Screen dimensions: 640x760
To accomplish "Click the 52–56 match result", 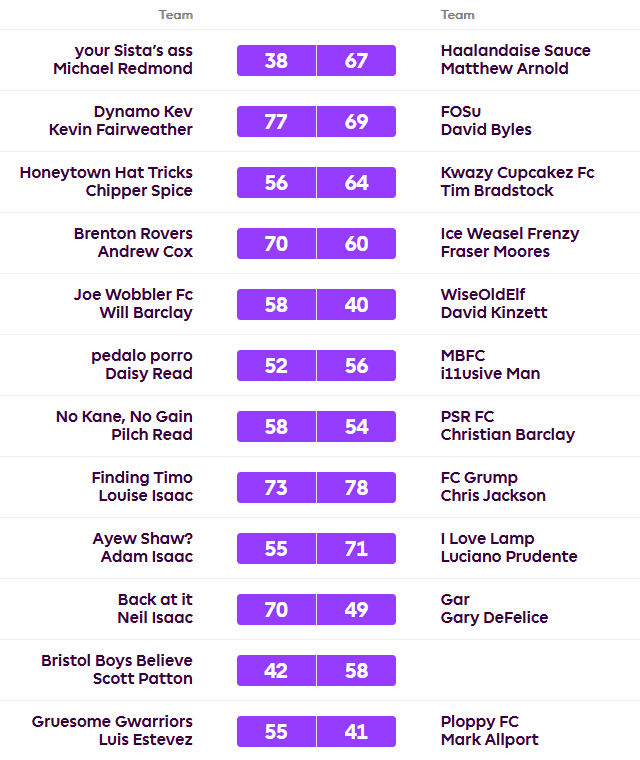I will point(316,365).
